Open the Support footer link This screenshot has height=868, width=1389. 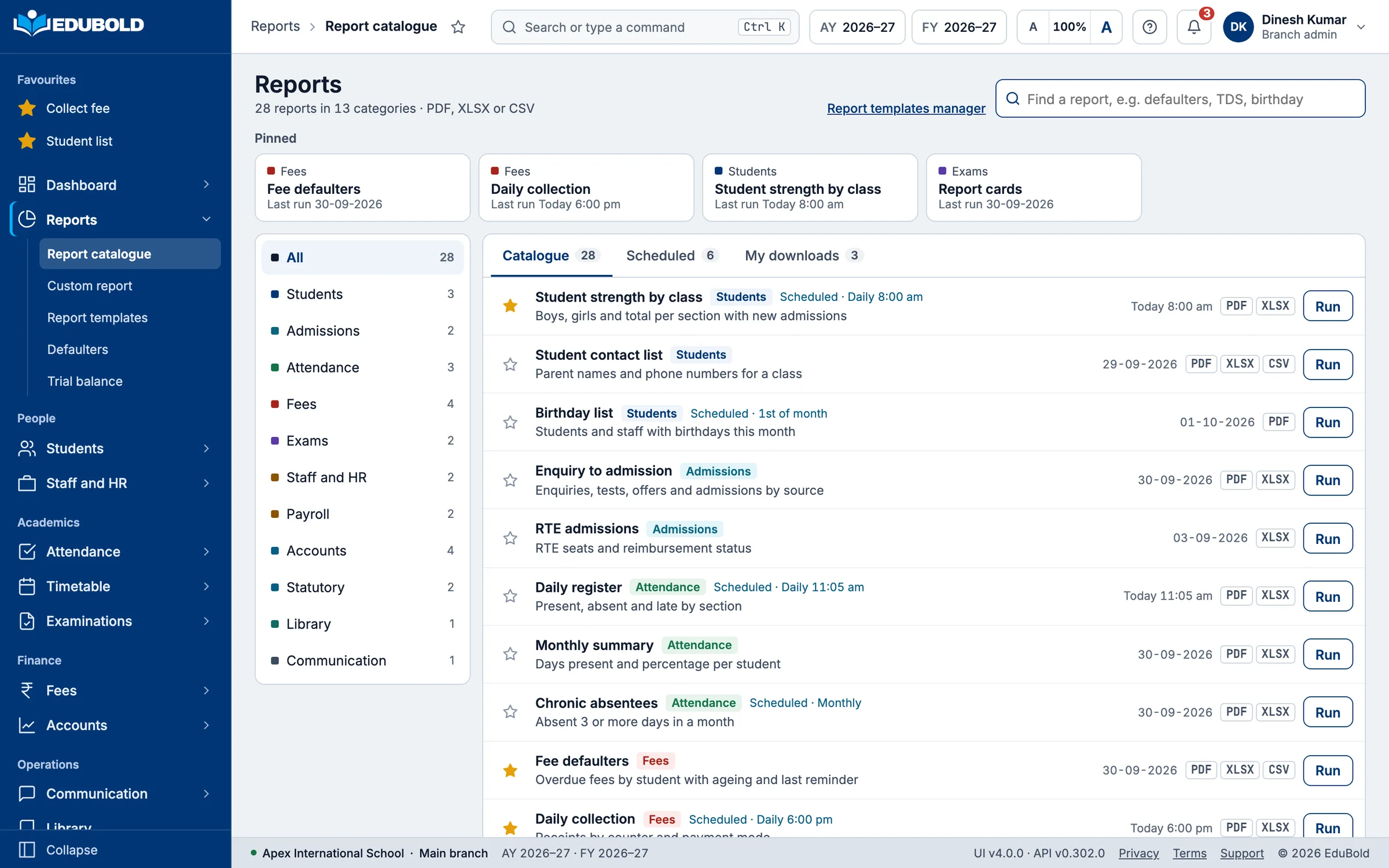pyautogui.click(x=1242, y=853)
